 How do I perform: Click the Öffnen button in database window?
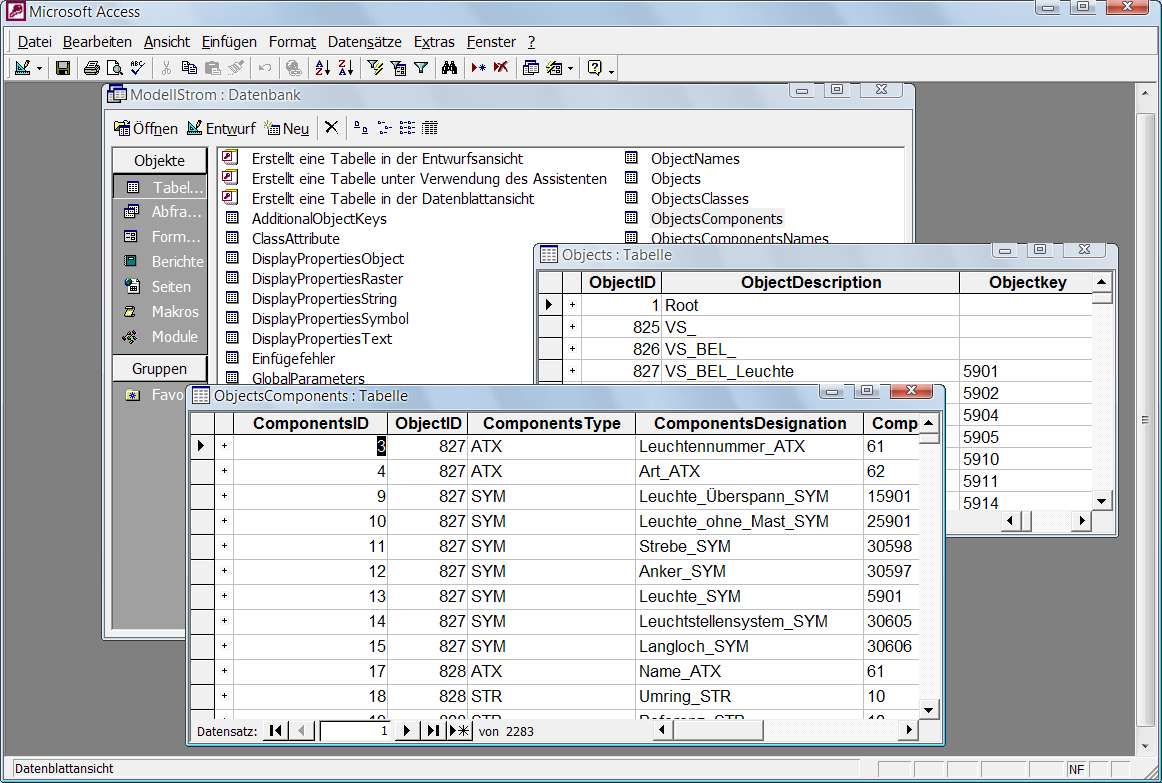point(145,128)
